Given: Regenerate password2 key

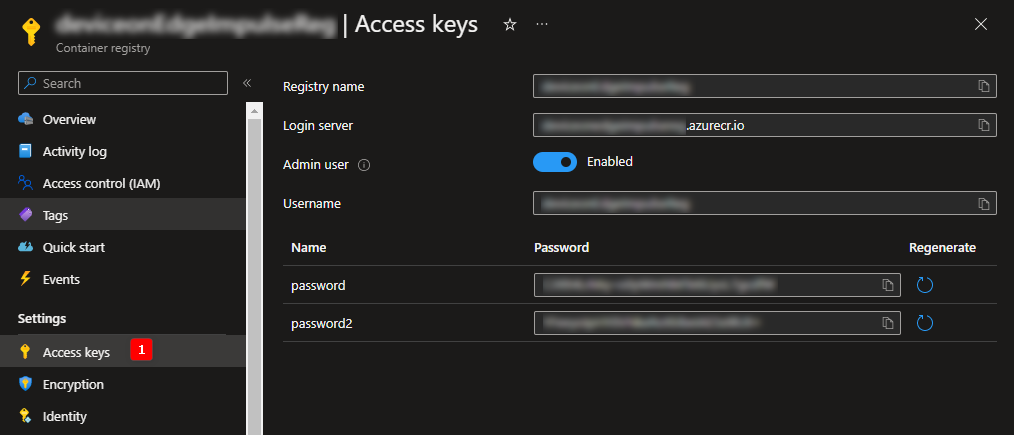Looking at the screenshot, I should coord(925,323).
